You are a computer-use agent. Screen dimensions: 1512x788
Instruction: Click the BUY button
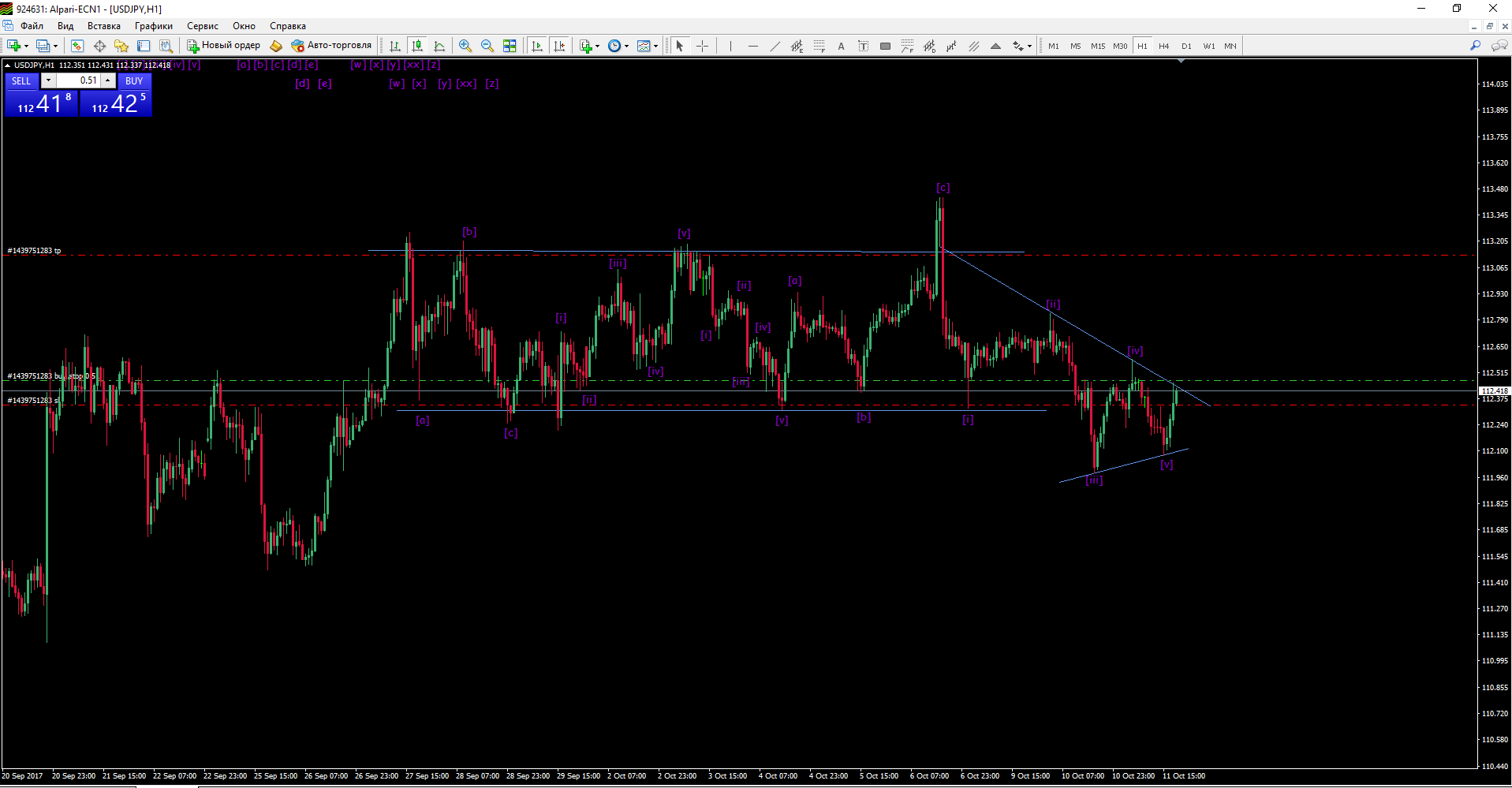pos(134,80)
